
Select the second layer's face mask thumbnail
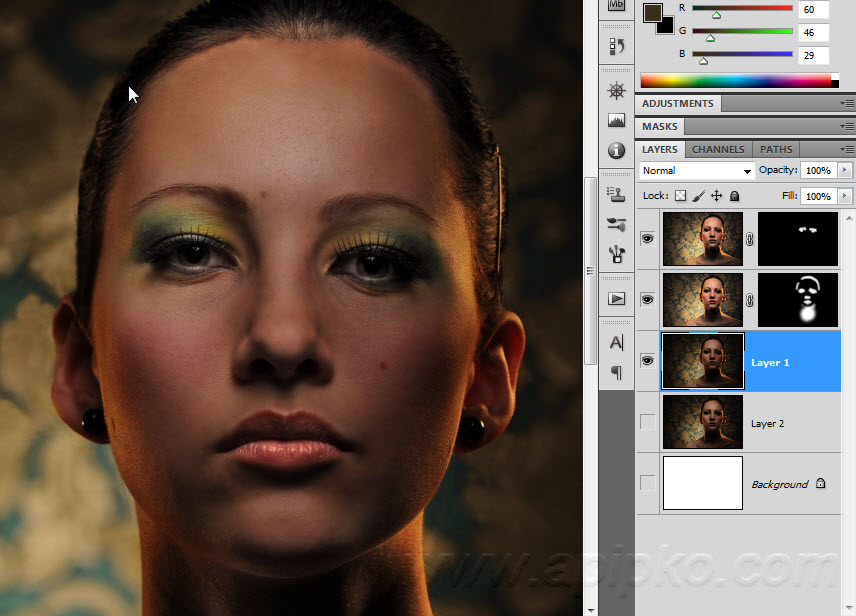(798, 300)
